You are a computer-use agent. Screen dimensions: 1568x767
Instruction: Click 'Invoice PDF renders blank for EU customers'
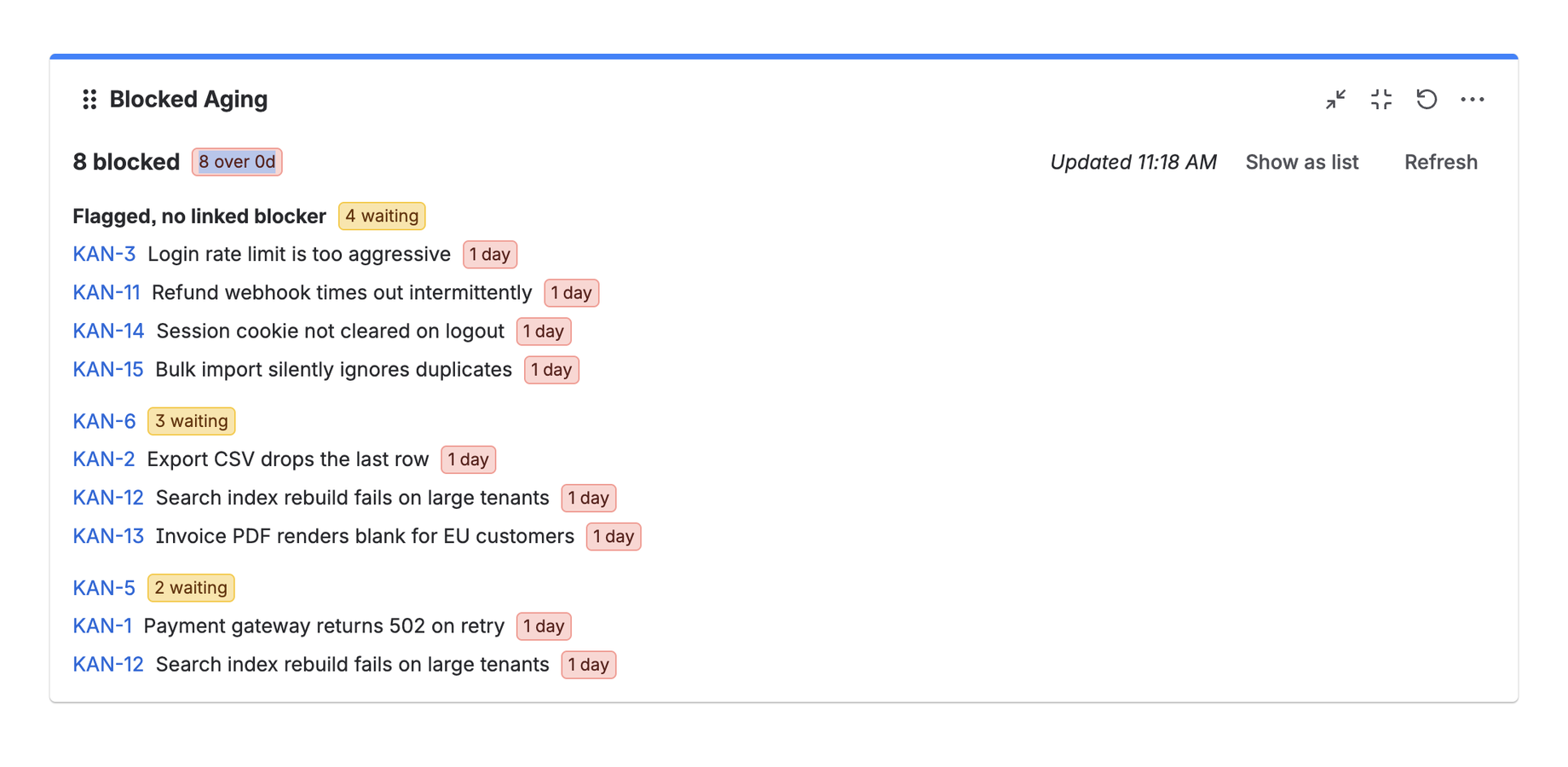click(x=365, y=536)
